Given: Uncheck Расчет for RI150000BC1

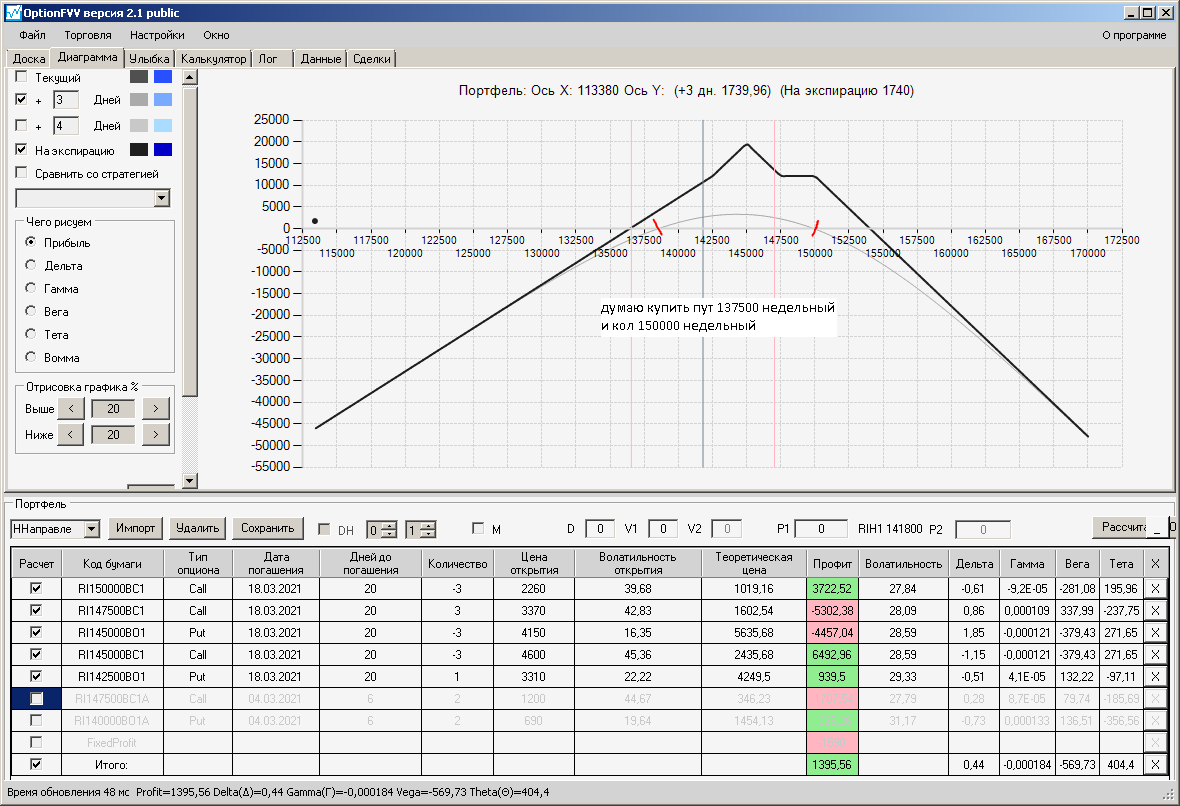Looking at the screenshot, I should click(x=35, y=588).
